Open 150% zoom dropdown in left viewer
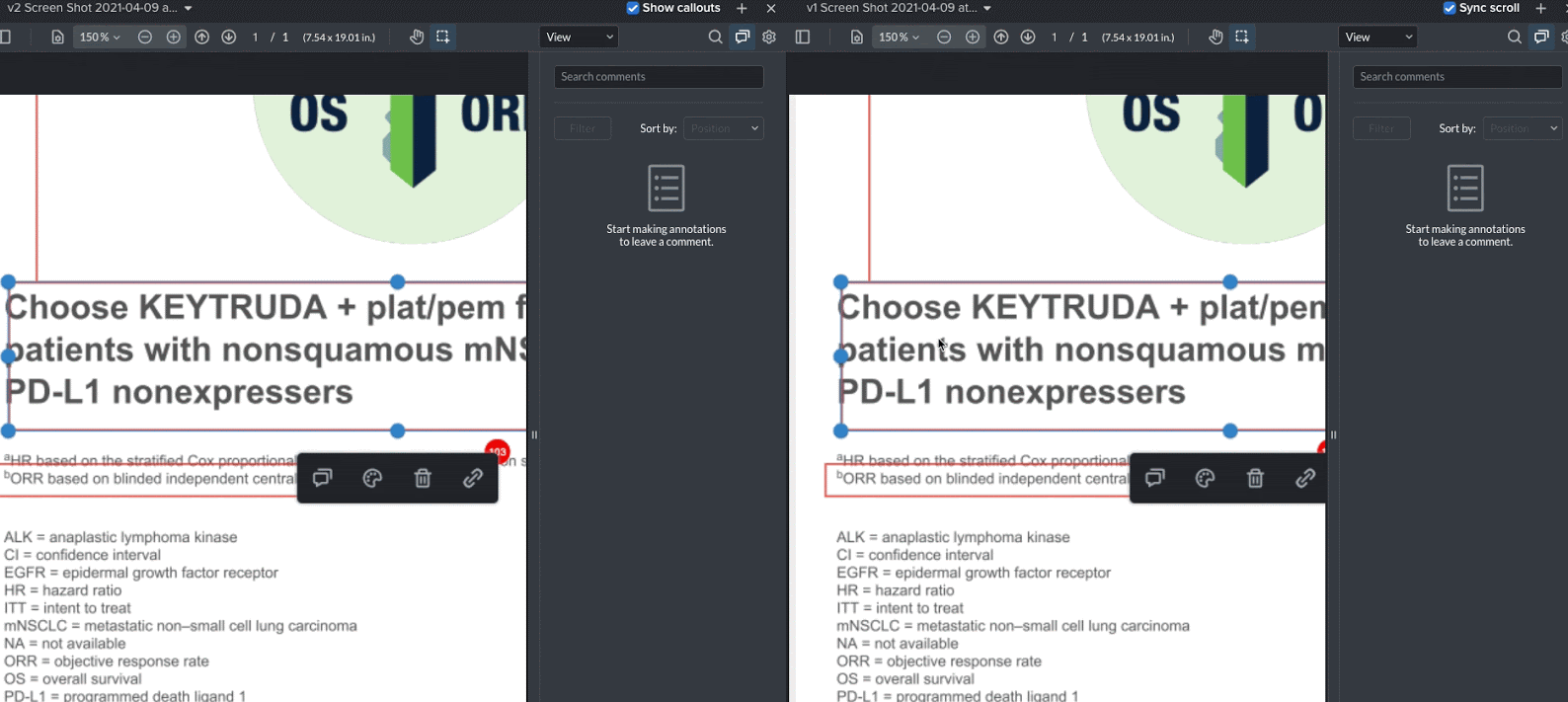Image resolution: width=1568 pixels, height=702 pixels. coord(100,37)
